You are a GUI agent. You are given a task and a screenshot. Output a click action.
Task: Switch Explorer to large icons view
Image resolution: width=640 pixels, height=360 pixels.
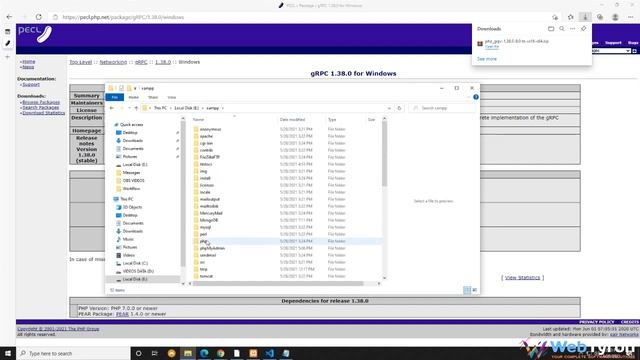[474, 290]
